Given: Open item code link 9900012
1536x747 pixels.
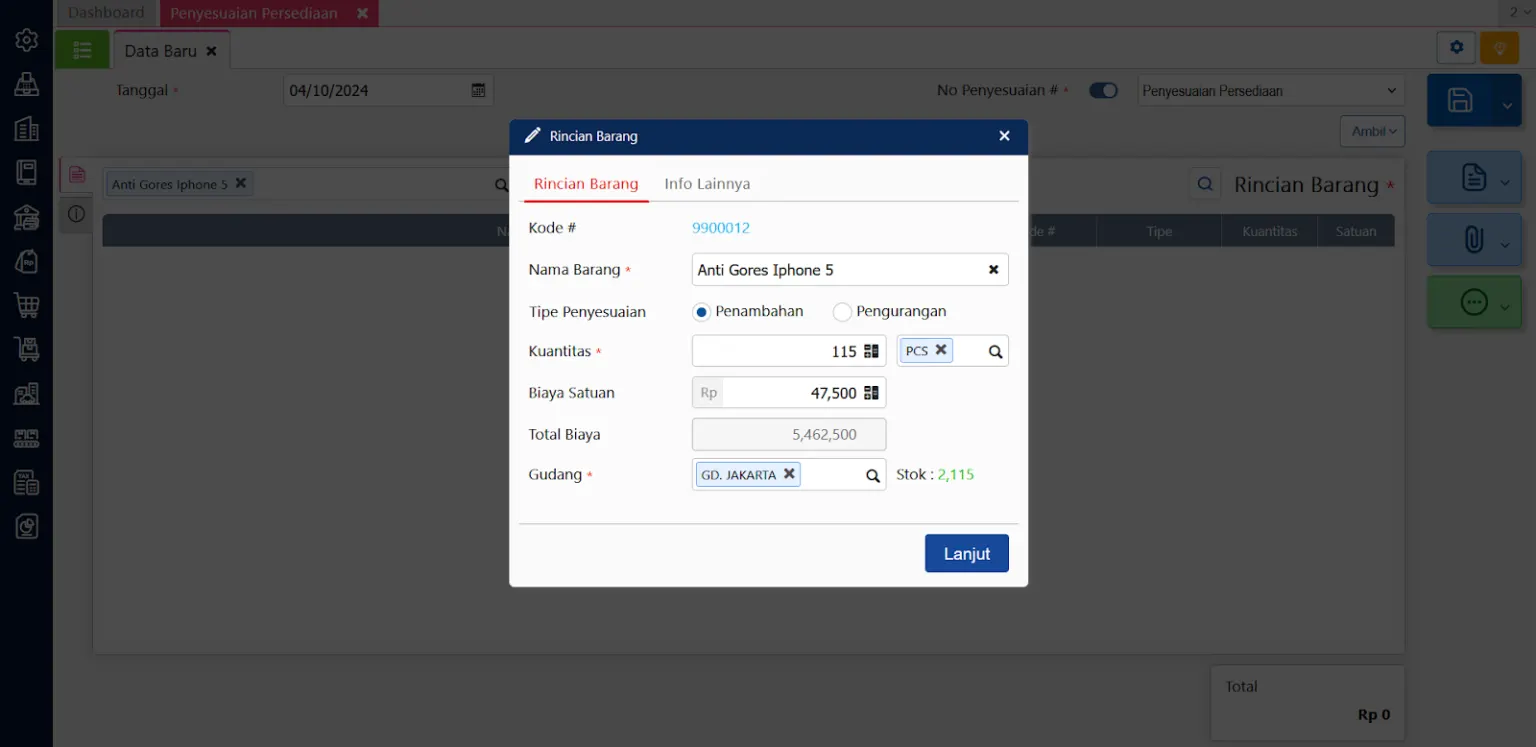Looking at the screenshot, I should 720,228.
